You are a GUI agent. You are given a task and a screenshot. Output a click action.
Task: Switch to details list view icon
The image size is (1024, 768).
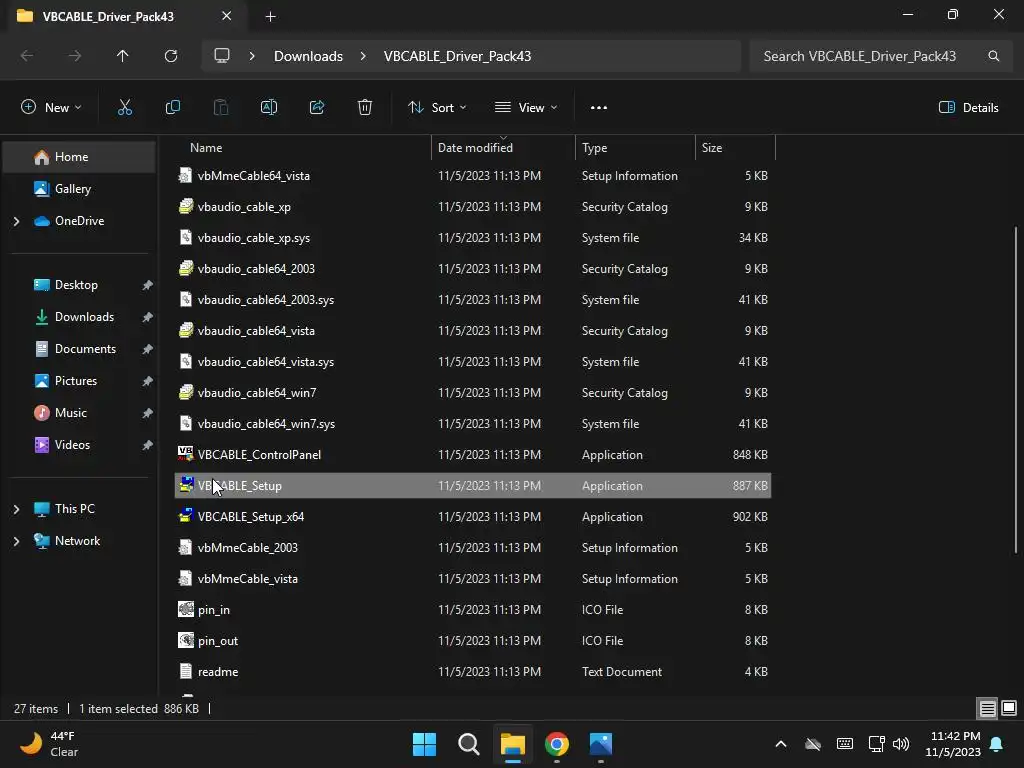(987, 708)
